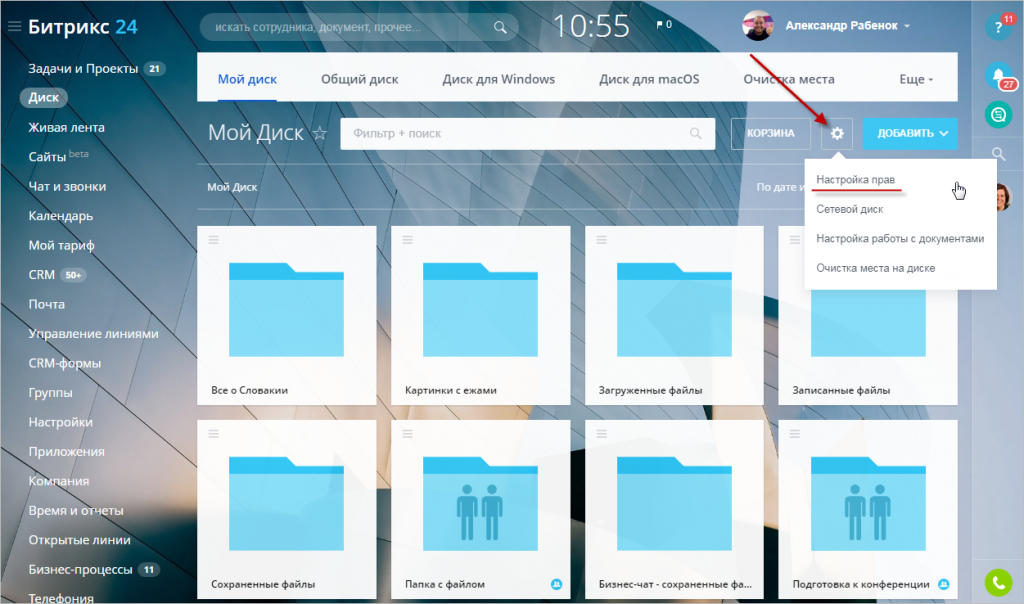Image resolution: width=1024 pixels, height=604 pixels.
Task: Open Сайты beta in the sidebar
Action: pyautogui.click(x=58, y=156)
